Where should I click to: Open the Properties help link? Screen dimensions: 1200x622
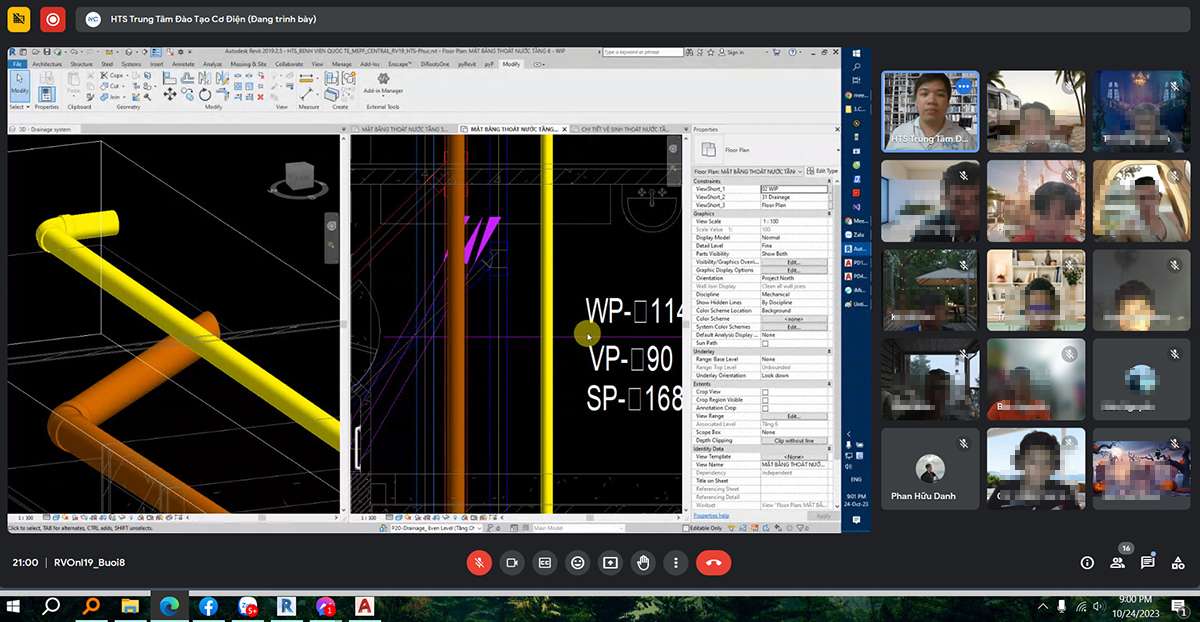click(712, 516)
